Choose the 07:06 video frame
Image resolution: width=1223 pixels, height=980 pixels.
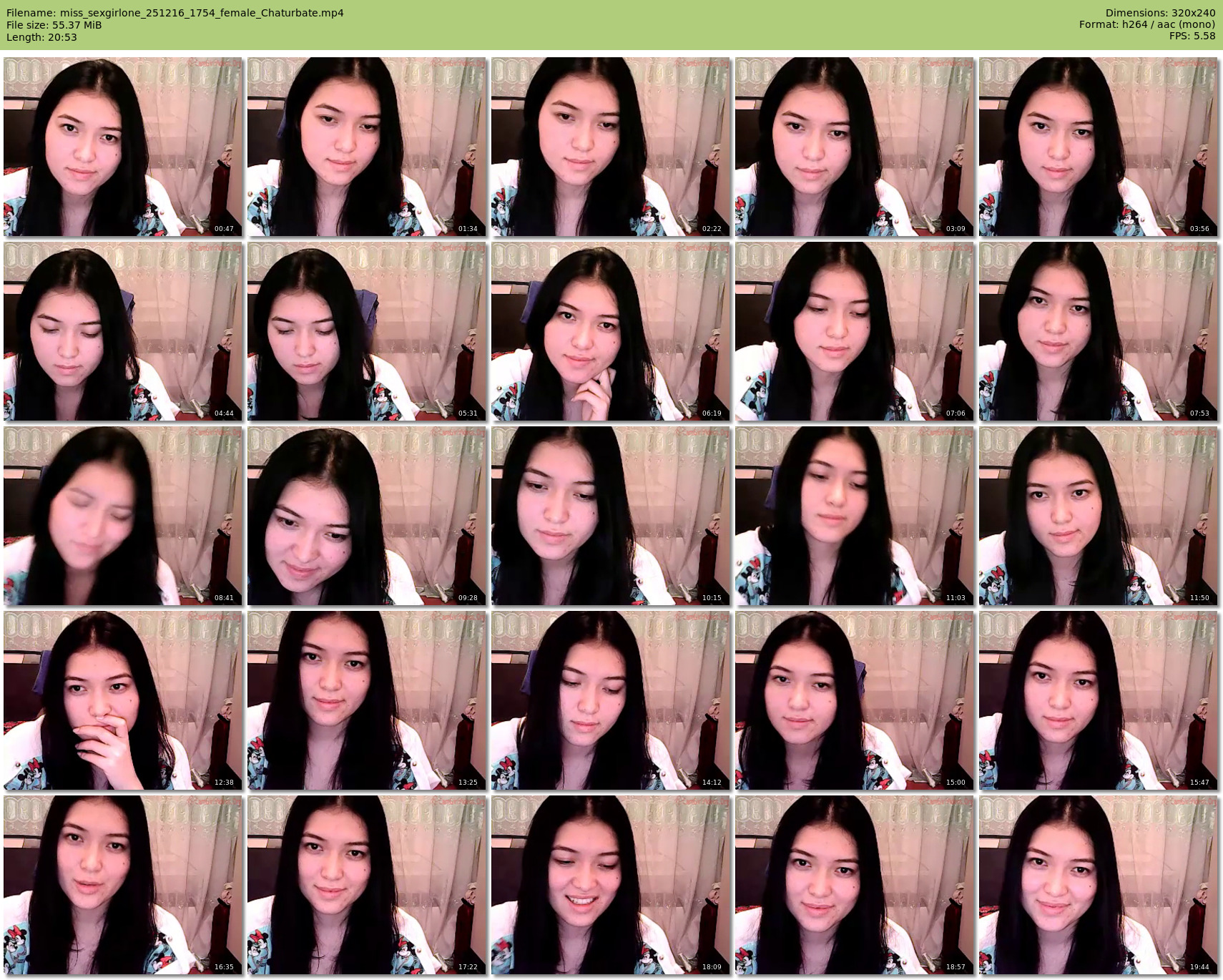point(854,331)
